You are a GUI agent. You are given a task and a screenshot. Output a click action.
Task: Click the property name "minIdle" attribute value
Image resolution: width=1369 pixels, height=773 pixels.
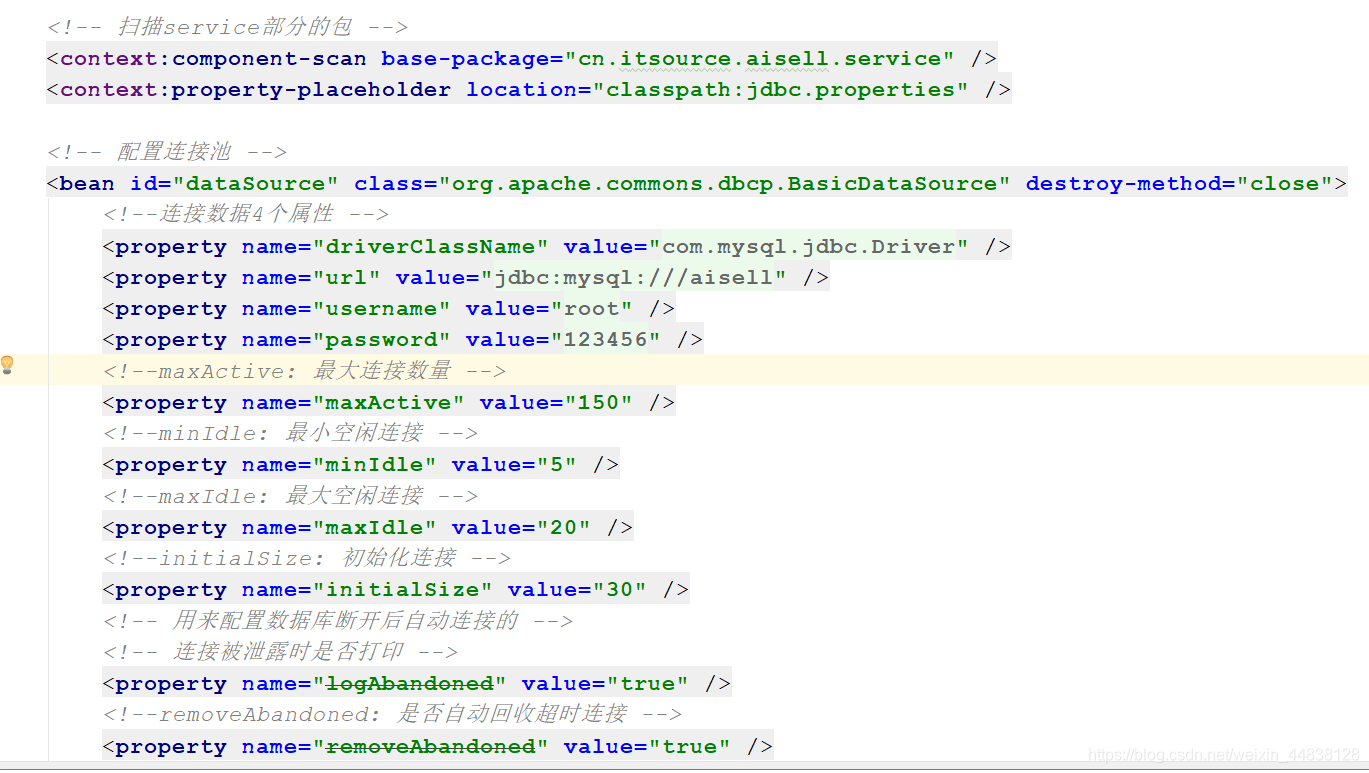pos(374,465)
